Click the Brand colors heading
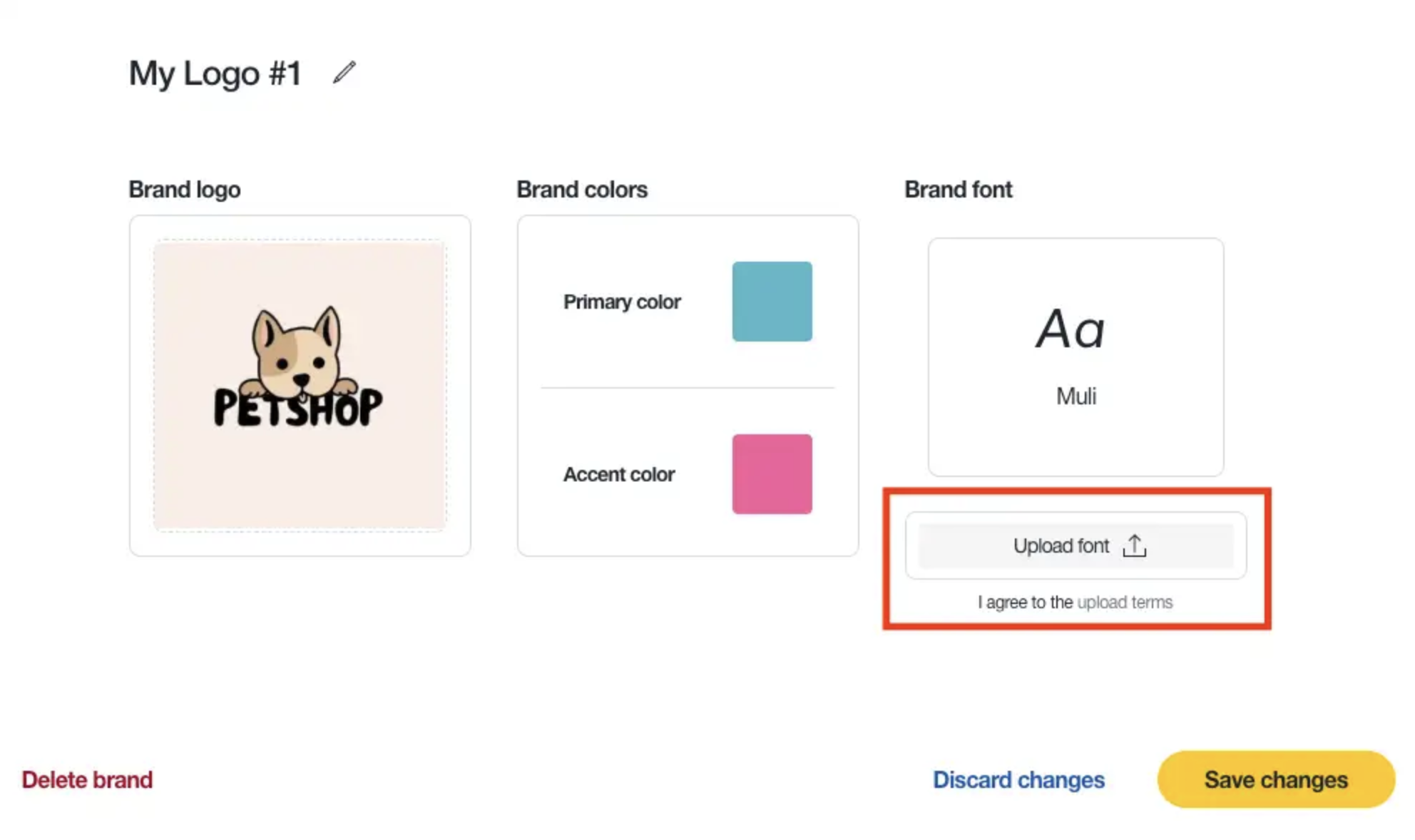 [x=582, y=190]
